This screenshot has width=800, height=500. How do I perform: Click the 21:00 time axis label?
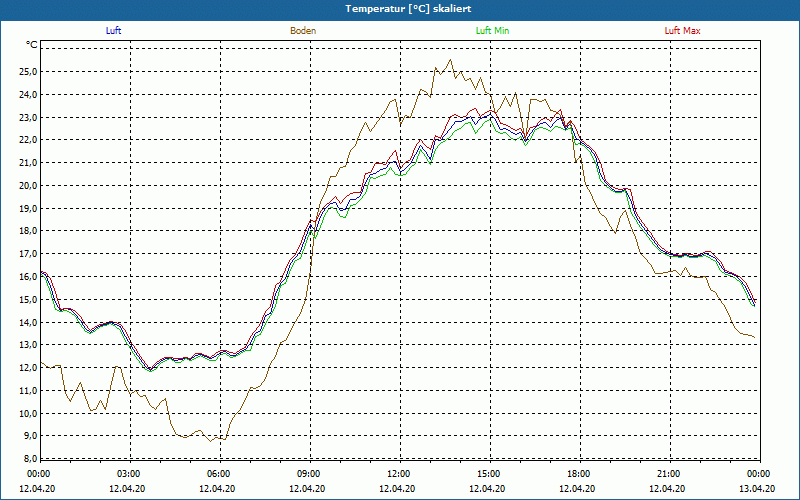click(669, 474)
